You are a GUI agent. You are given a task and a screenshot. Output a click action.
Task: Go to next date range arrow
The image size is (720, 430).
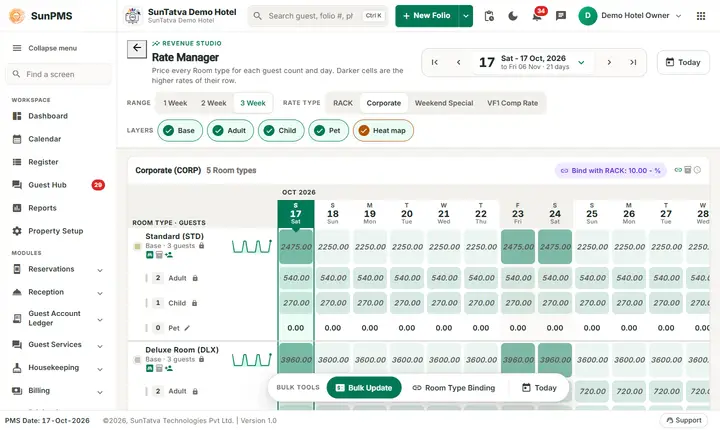(x=609, y=62)
